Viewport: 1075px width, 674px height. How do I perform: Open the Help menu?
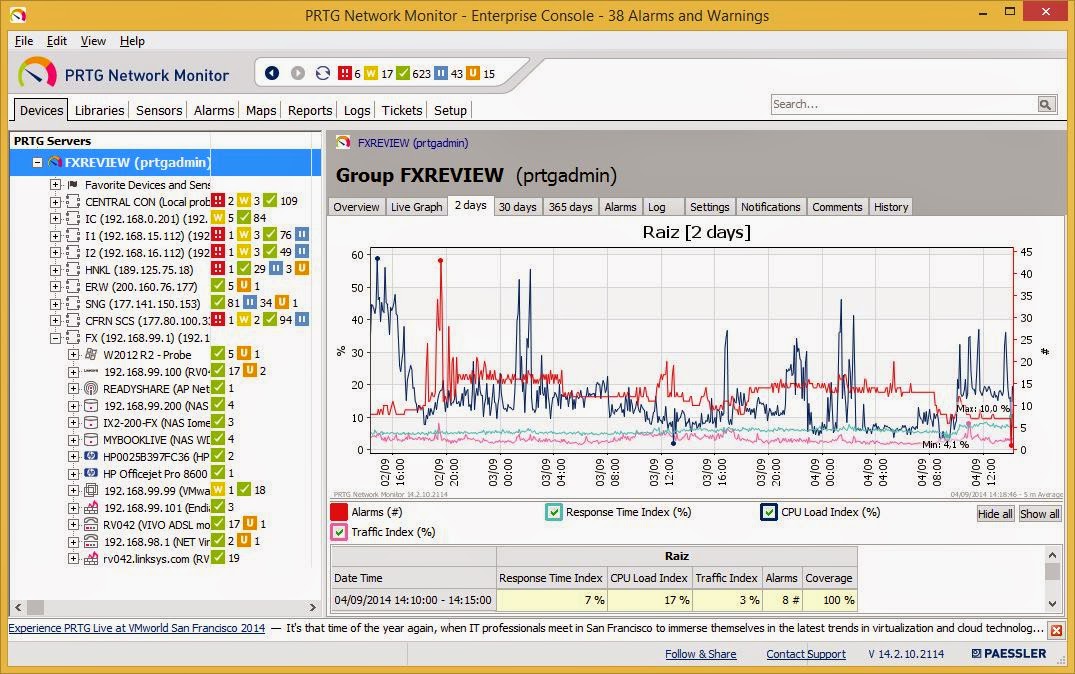[x=132, y=41]
